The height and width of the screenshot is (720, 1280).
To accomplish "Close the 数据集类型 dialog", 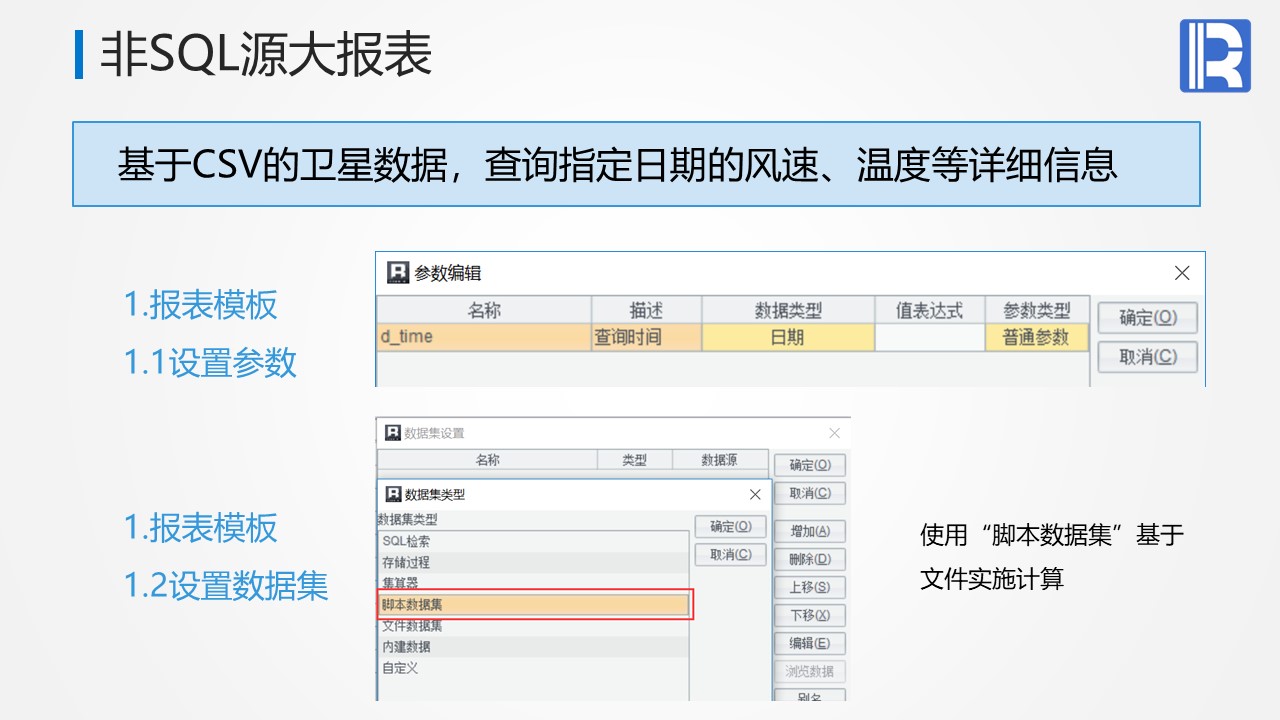I will coord(755,494).
